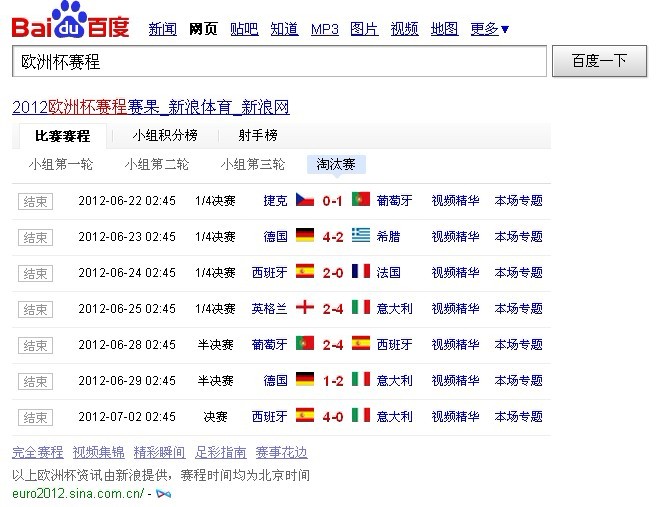This screenshot has height=507, width=665.
Task: Click the small icon after euro2012.sina.com.cn
Action: [164, 494]
